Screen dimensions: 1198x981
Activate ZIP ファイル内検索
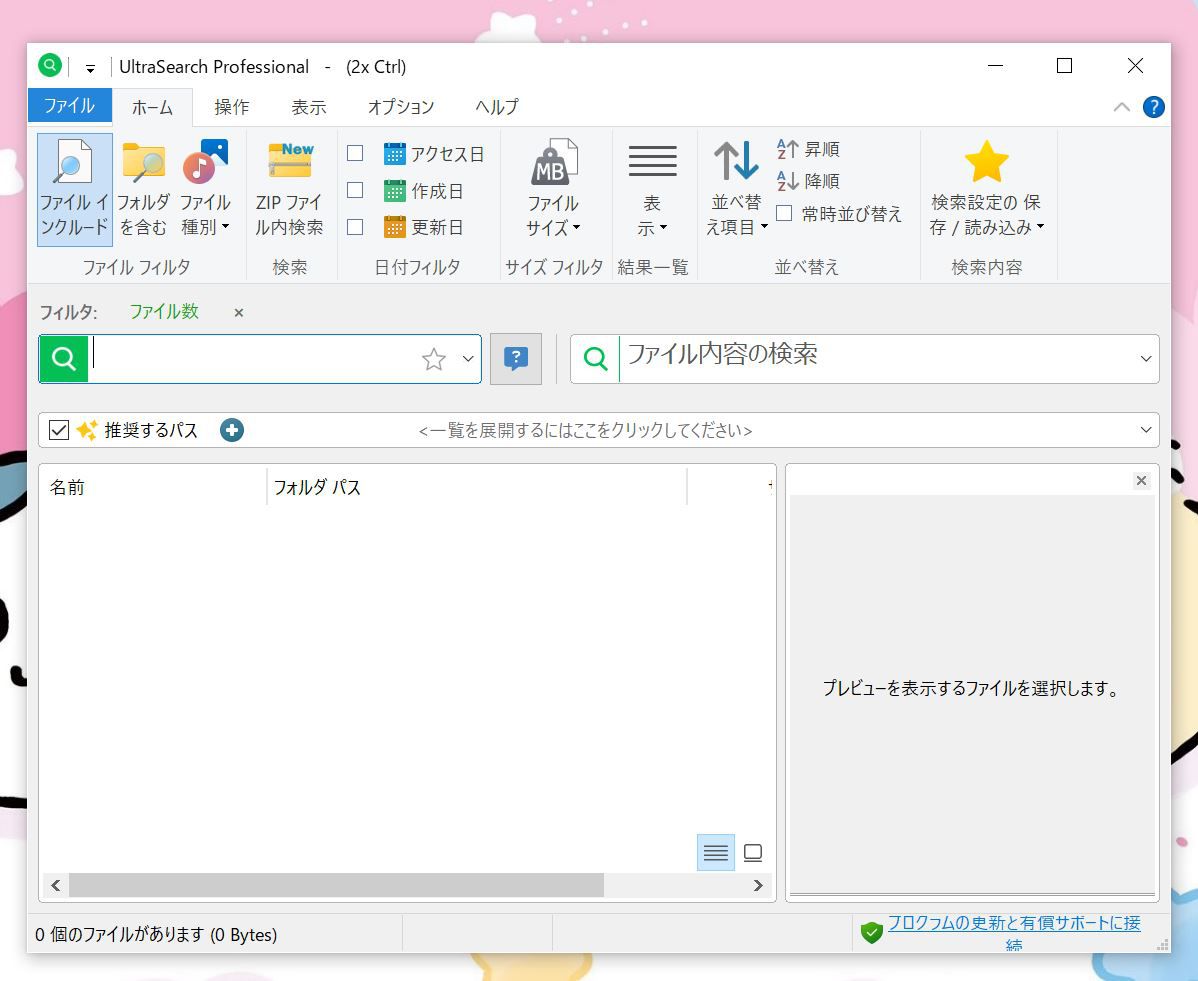tap(291, 190)
